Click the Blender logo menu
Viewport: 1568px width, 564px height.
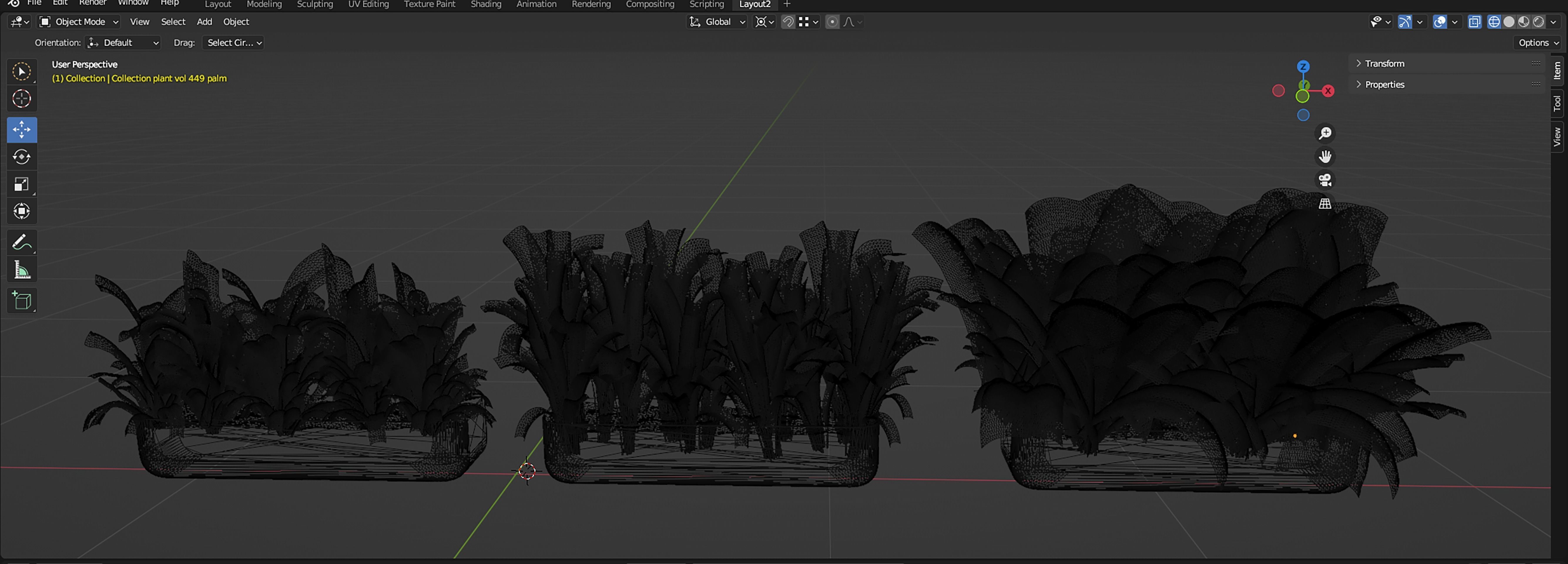13,3
